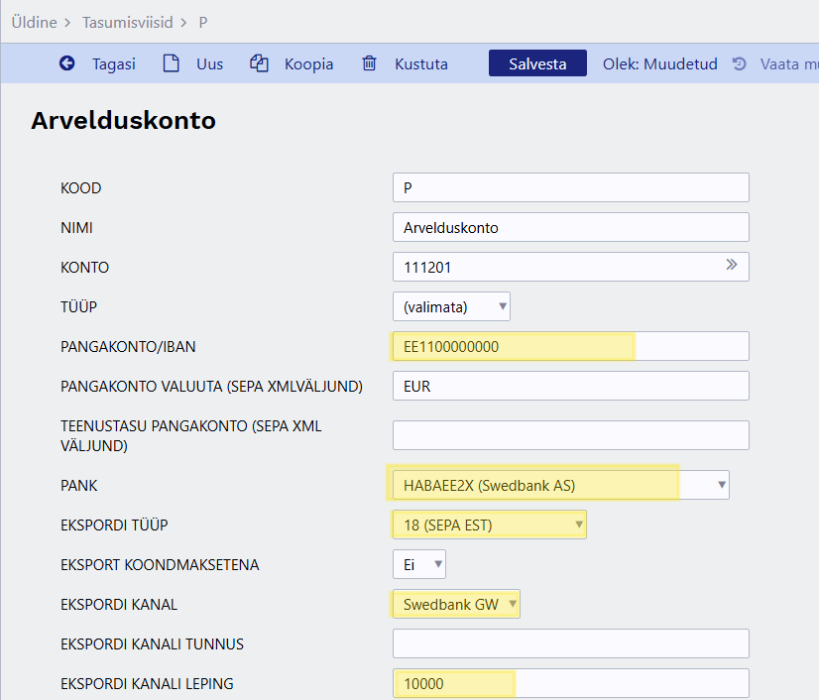The image size is (819, 700).
Task: Click the Tagasi back arrow icon
Action: pyautogui.click(x=67, y=64)
